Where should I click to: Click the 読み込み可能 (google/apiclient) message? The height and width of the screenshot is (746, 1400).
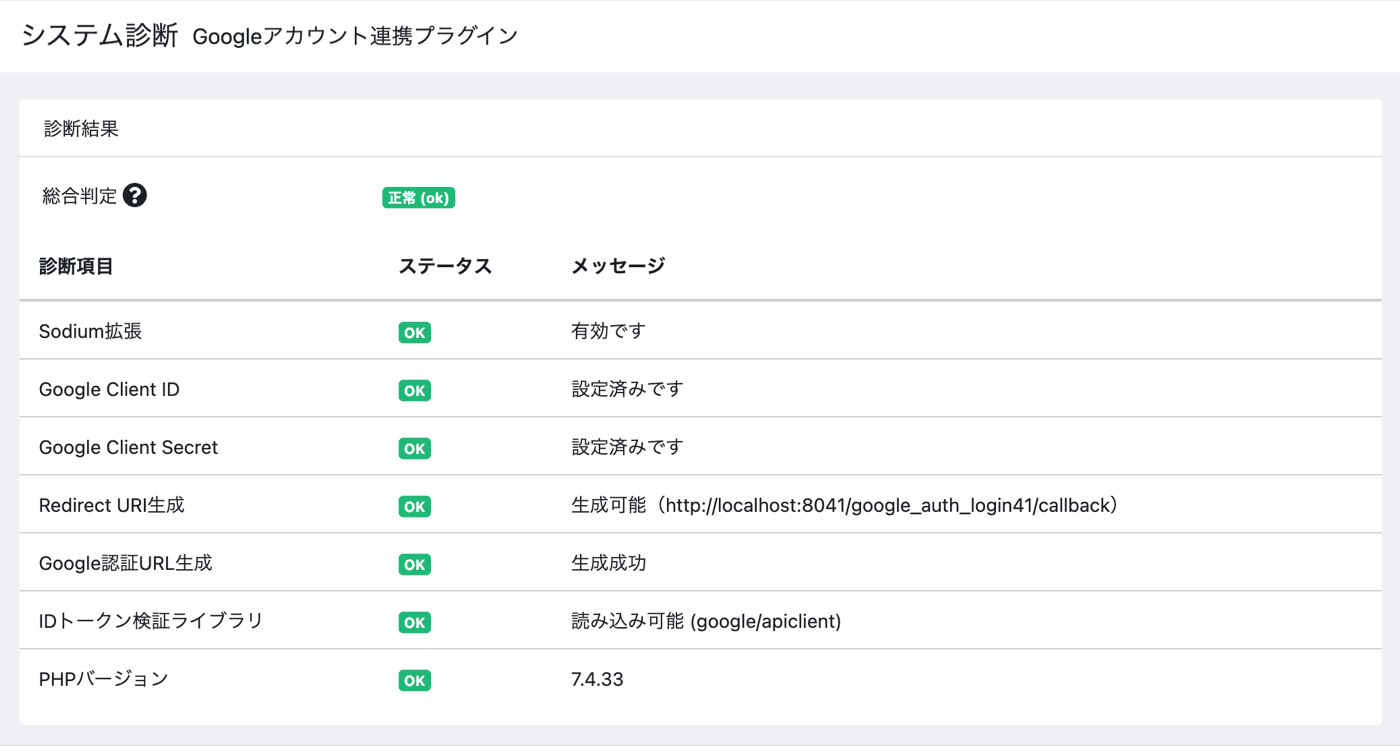coord(706,621)
